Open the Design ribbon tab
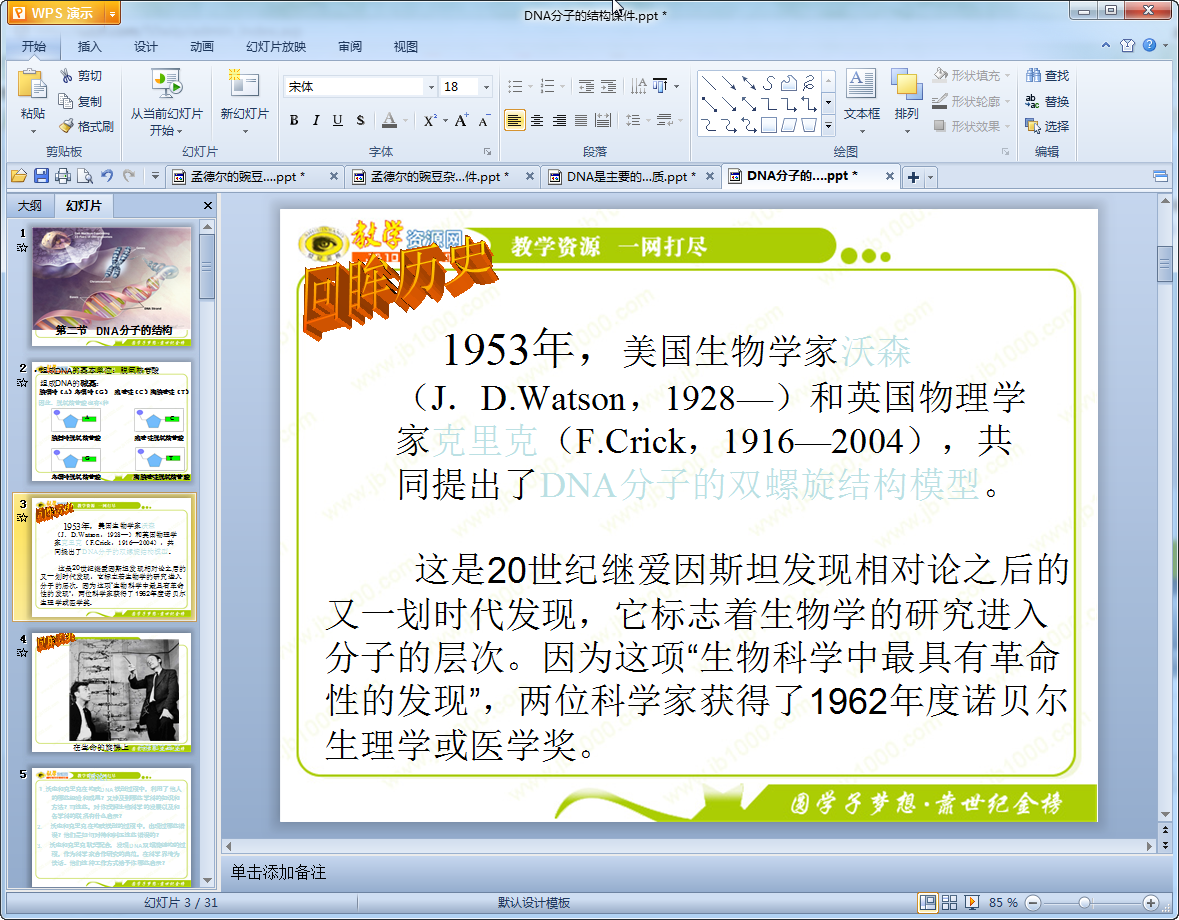 pos(146,46)
